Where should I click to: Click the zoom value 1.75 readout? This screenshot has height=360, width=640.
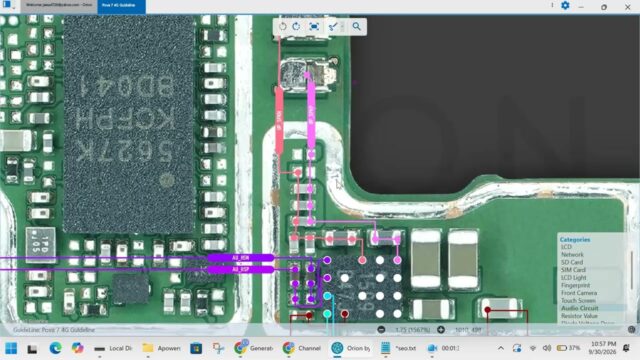click(x=413, y=329)
